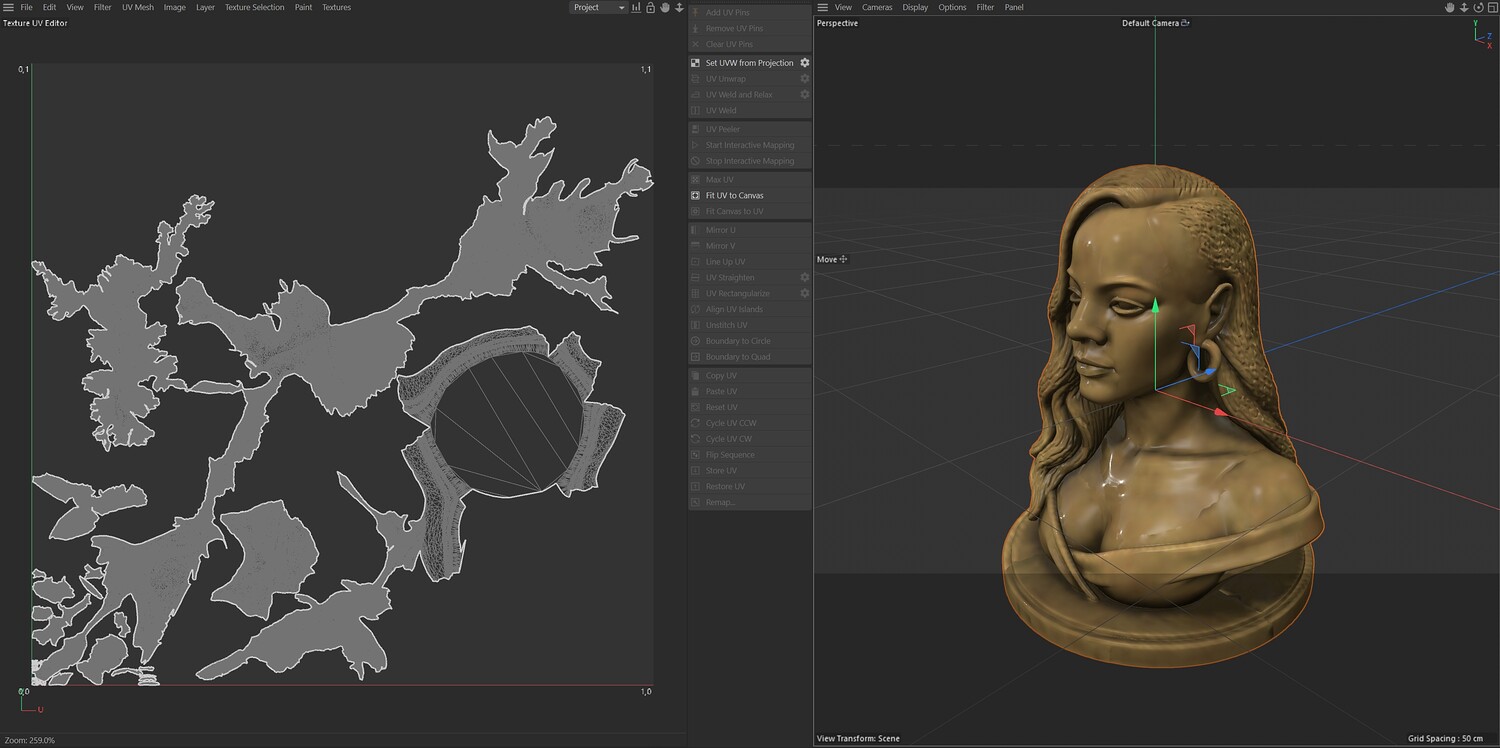Open Set UVW from Projection settings gear

tap(804, 63)
